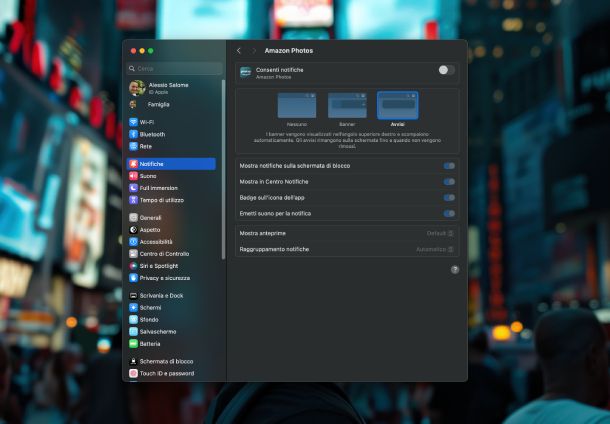The height and width of the screenshot is (424, 610).
Task: Open the Batteria label in sidebar
Action: click(x=150, y=344)
